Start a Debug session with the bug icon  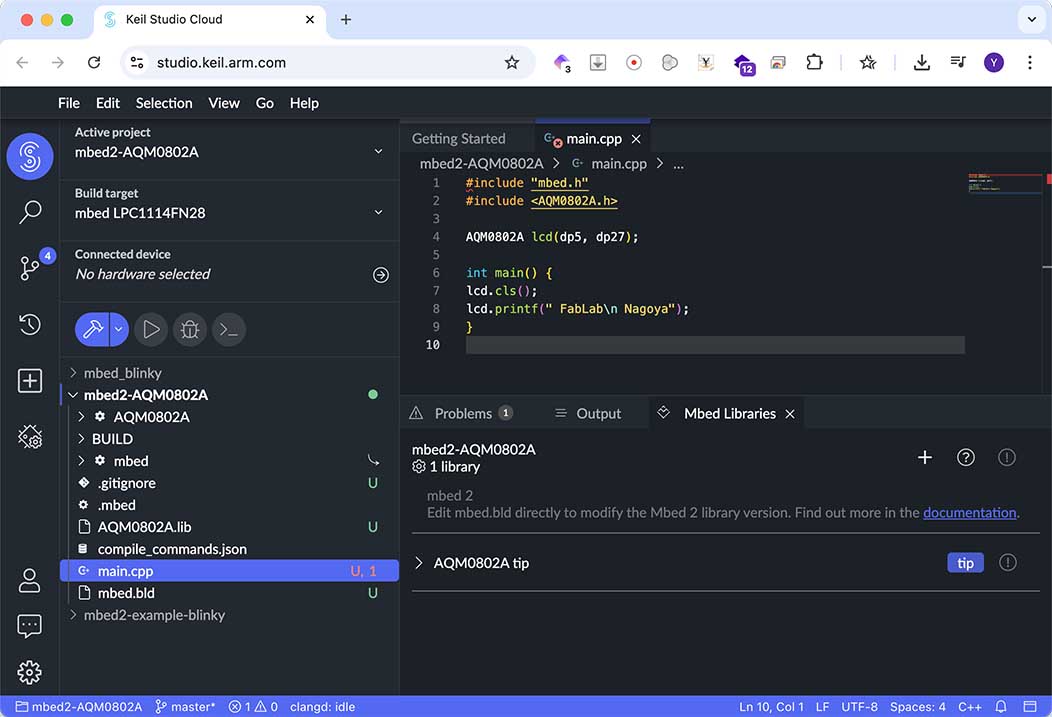(x=190, y=329)
